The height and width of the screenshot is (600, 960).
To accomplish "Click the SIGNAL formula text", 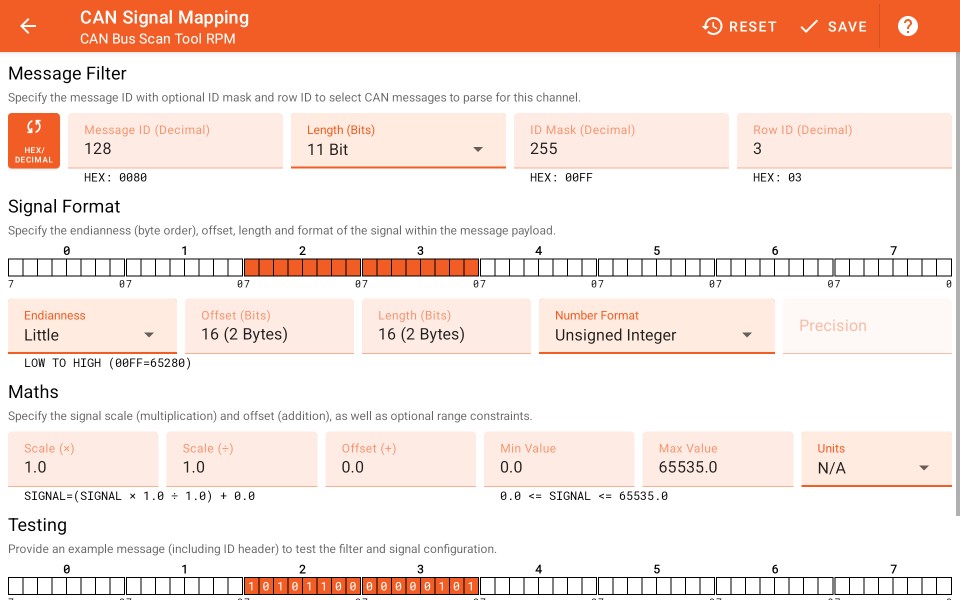I will click(140, 496).
